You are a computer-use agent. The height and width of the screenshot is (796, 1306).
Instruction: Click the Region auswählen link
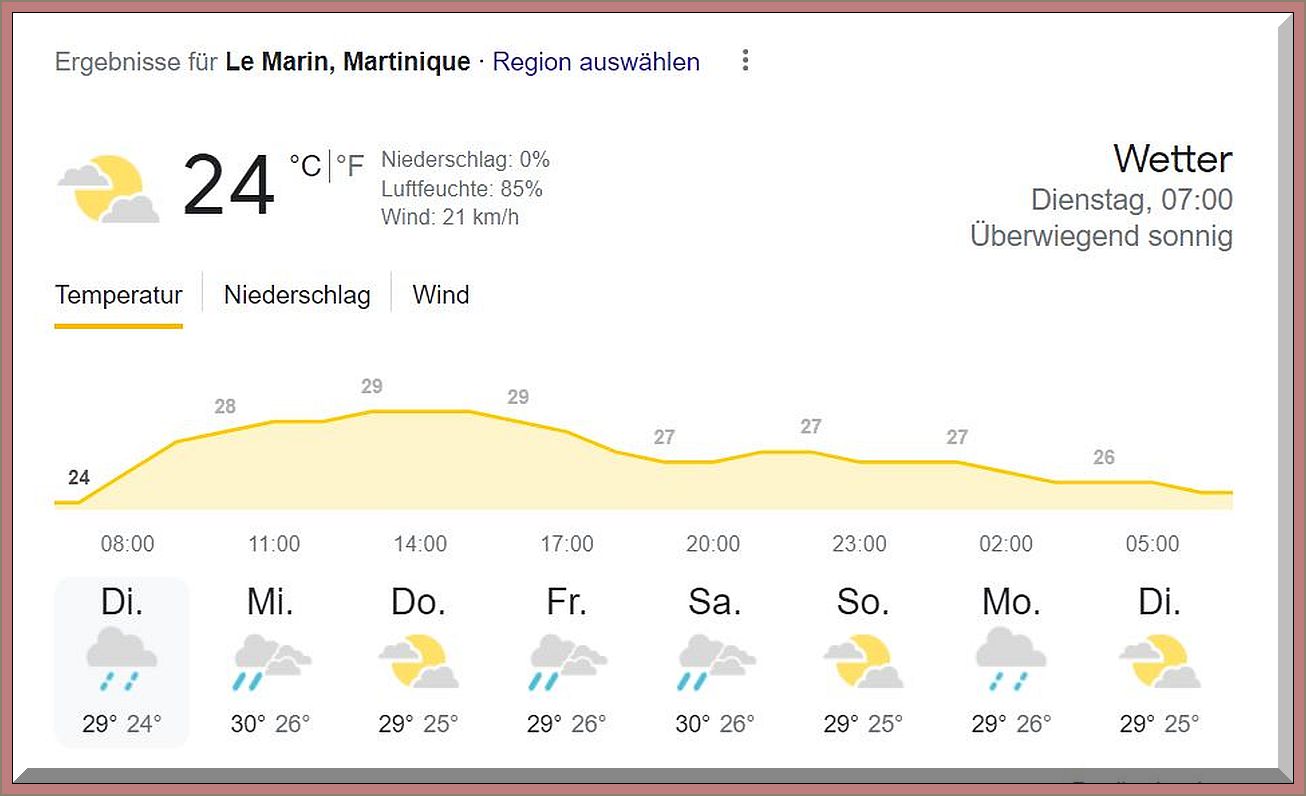[596, 62]
